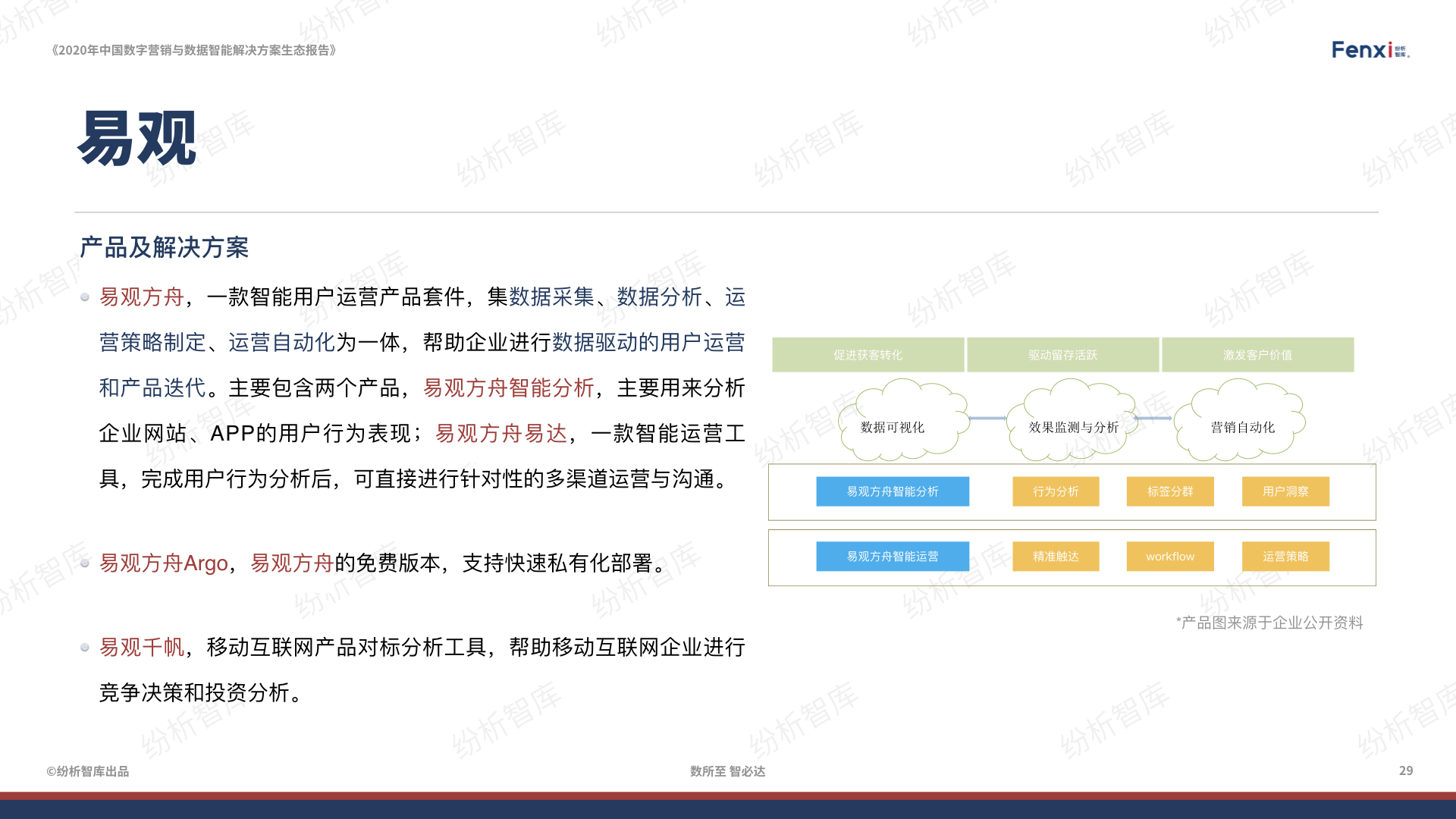Click the 产品及解决方案 subheading
The width and height of the screenshot is (1456, 819).
[164, 247]
